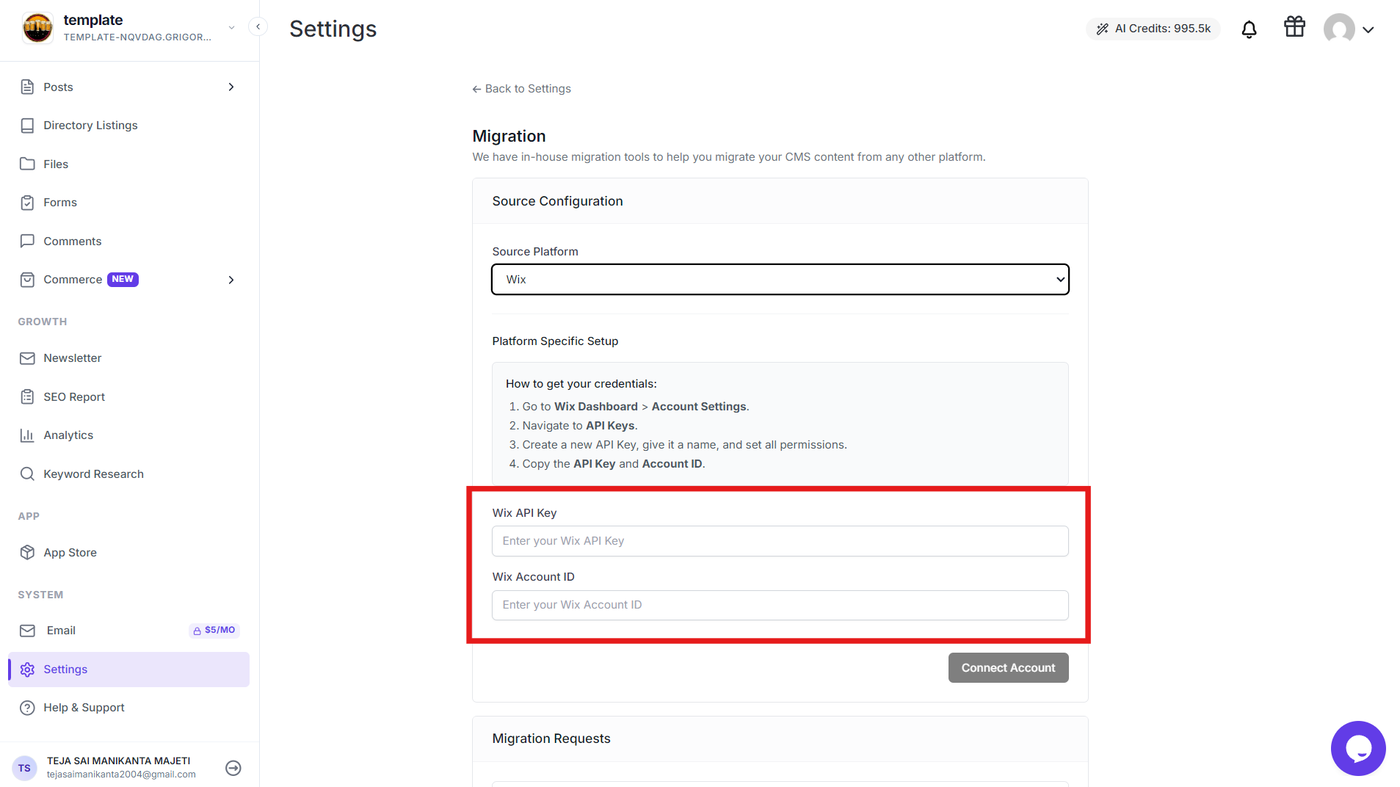Click the Back to Settings link
This screenshot has height=787, width=1400.
point(521,89)
